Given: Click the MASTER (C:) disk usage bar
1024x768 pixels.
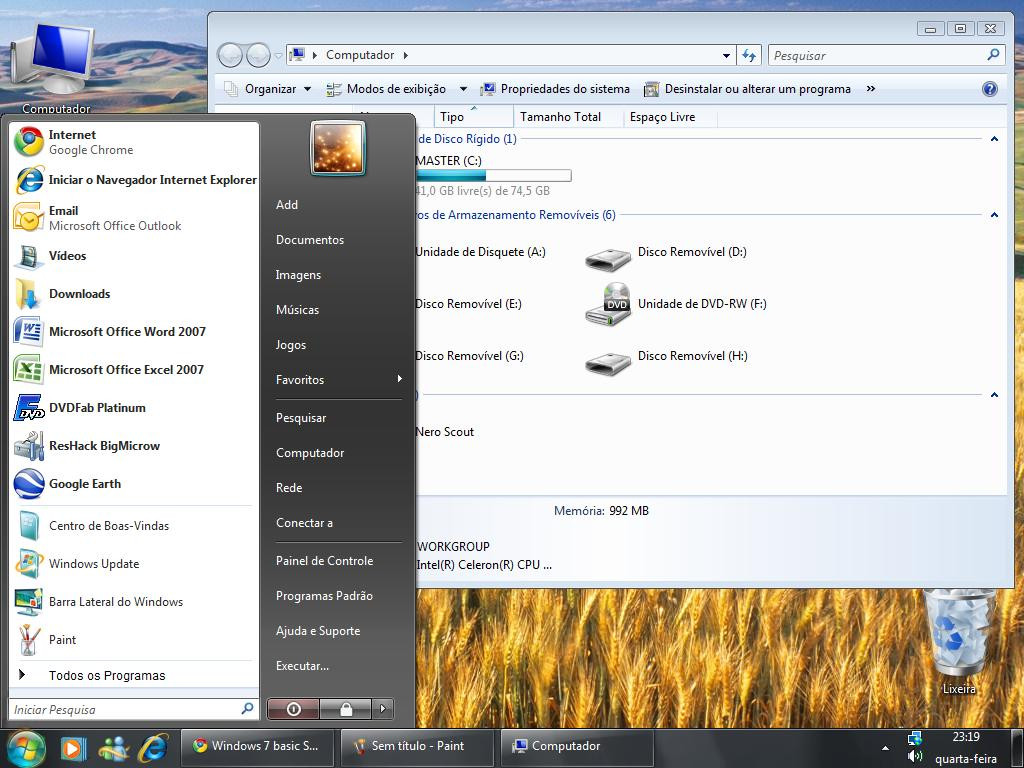Looking at the screenshot, I should point(493,176).
